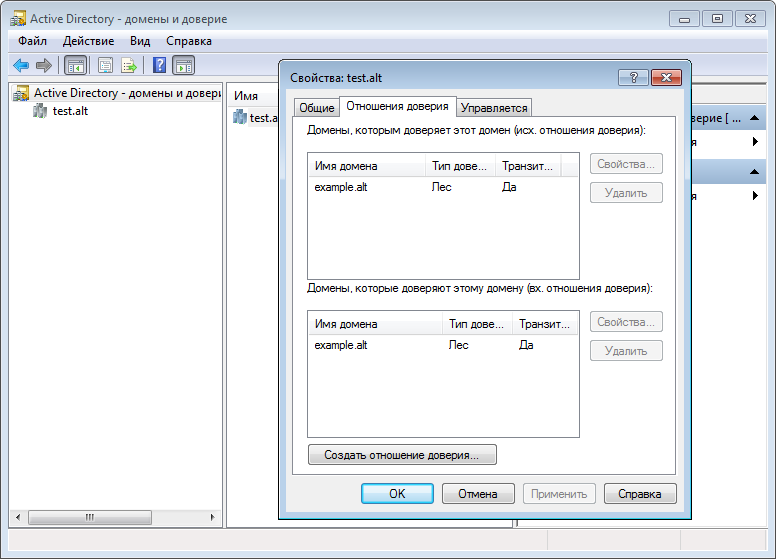Click the tree pane right scroll arrow
This screenshot has width=776, height=559.
pos(213,517)
